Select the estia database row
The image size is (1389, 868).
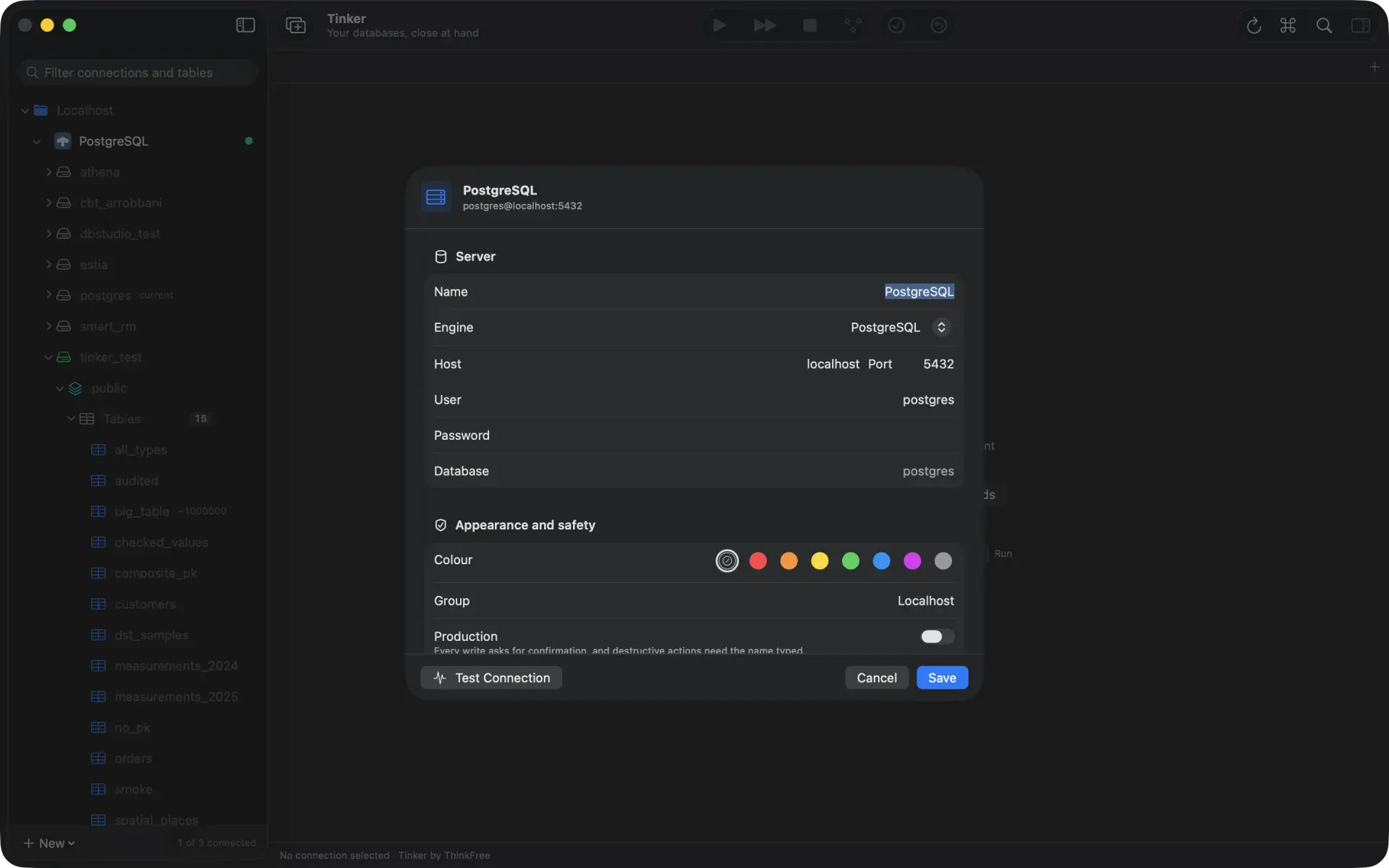click(137, 265)
